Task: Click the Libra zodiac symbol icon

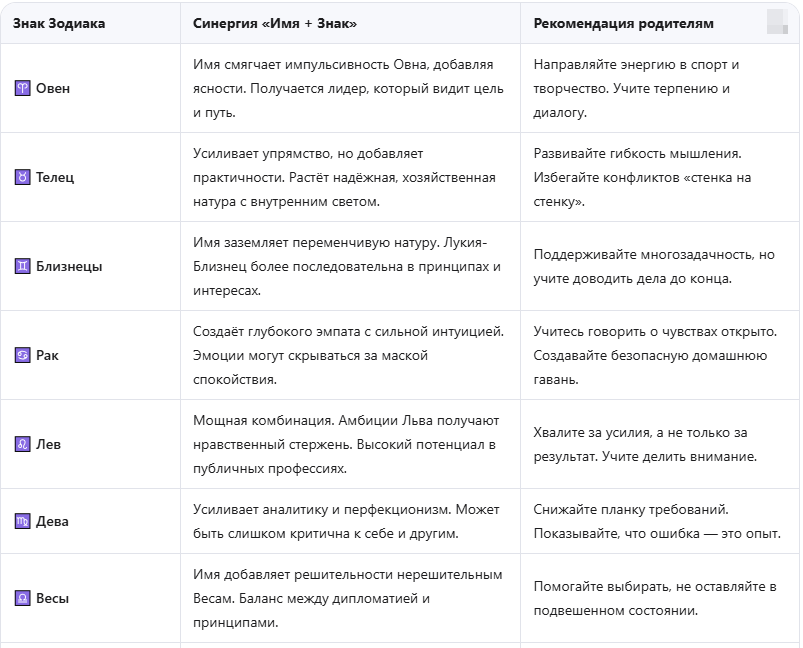Action: click(23, 598)
